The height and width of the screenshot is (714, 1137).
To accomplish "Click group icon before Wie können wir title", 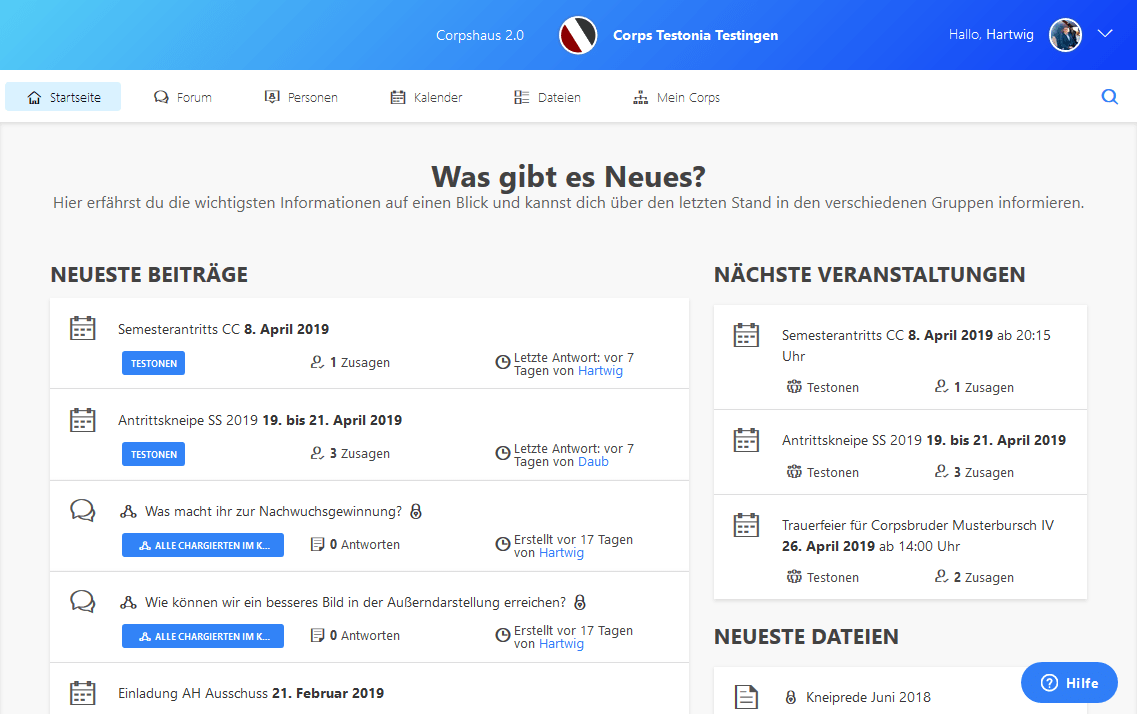I will click(128, 602).
